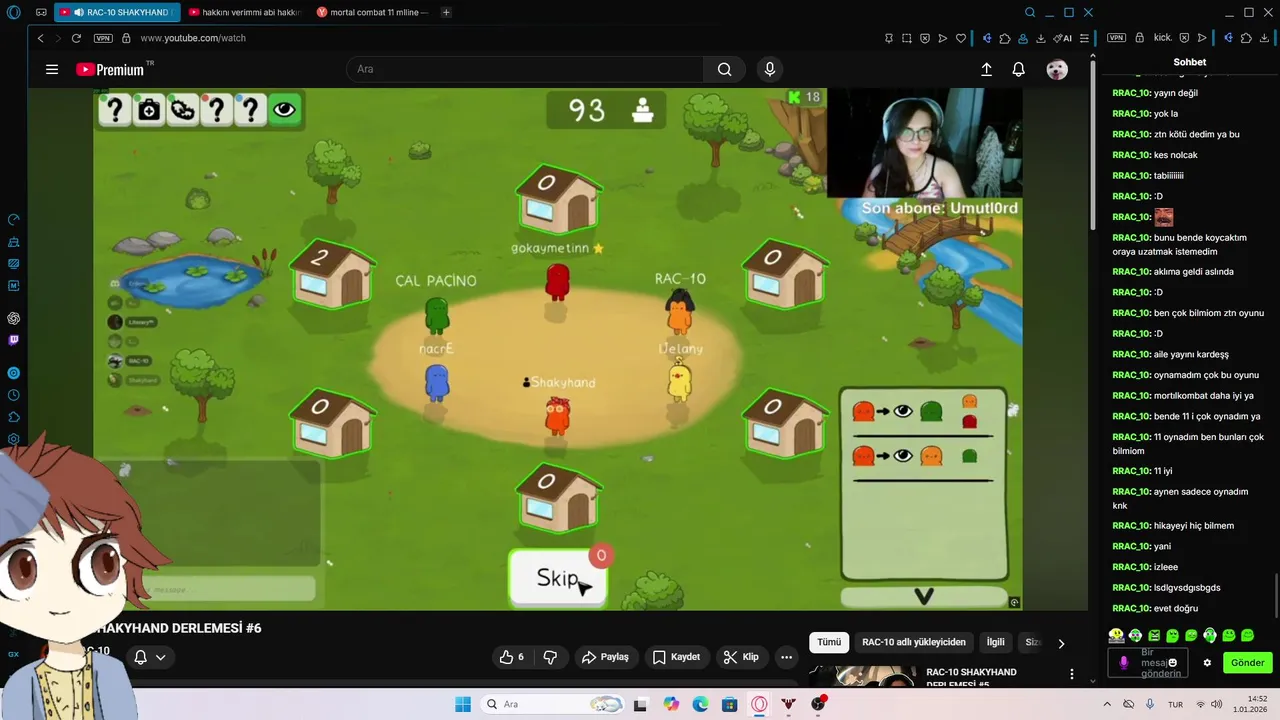1280x720 pixels.
Task: Start voice search with the microphone icon
Action: (x=769, y=69)
